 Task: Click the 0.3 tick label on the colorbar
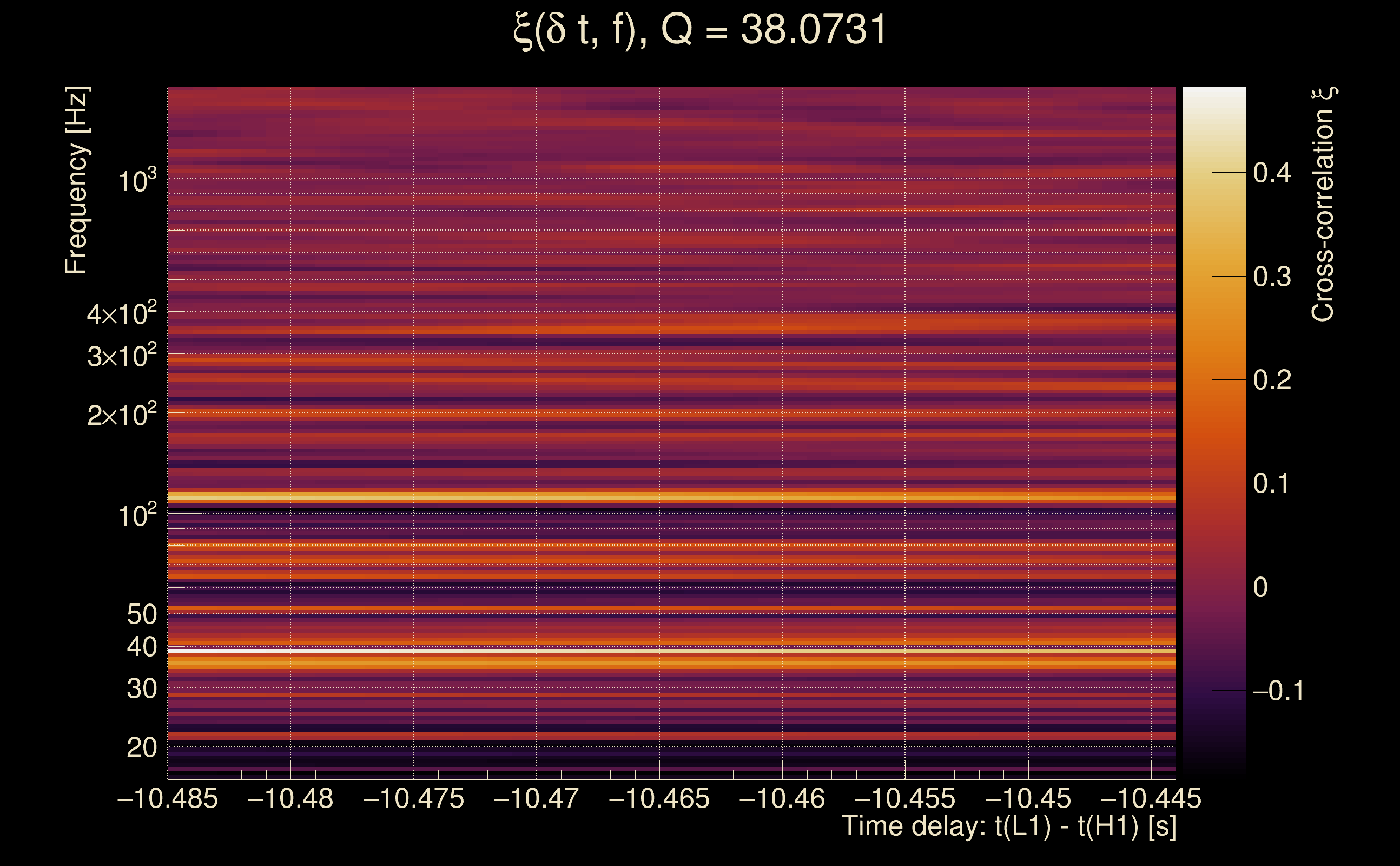pos(1271,277)
